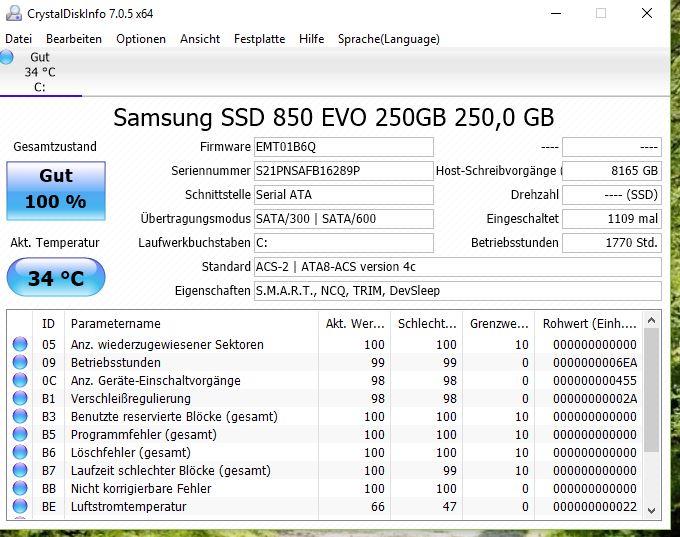Click the Drehzahl value ---- (SSD)
Viewport: 680px width, 537px height.
tap(612, 195)
